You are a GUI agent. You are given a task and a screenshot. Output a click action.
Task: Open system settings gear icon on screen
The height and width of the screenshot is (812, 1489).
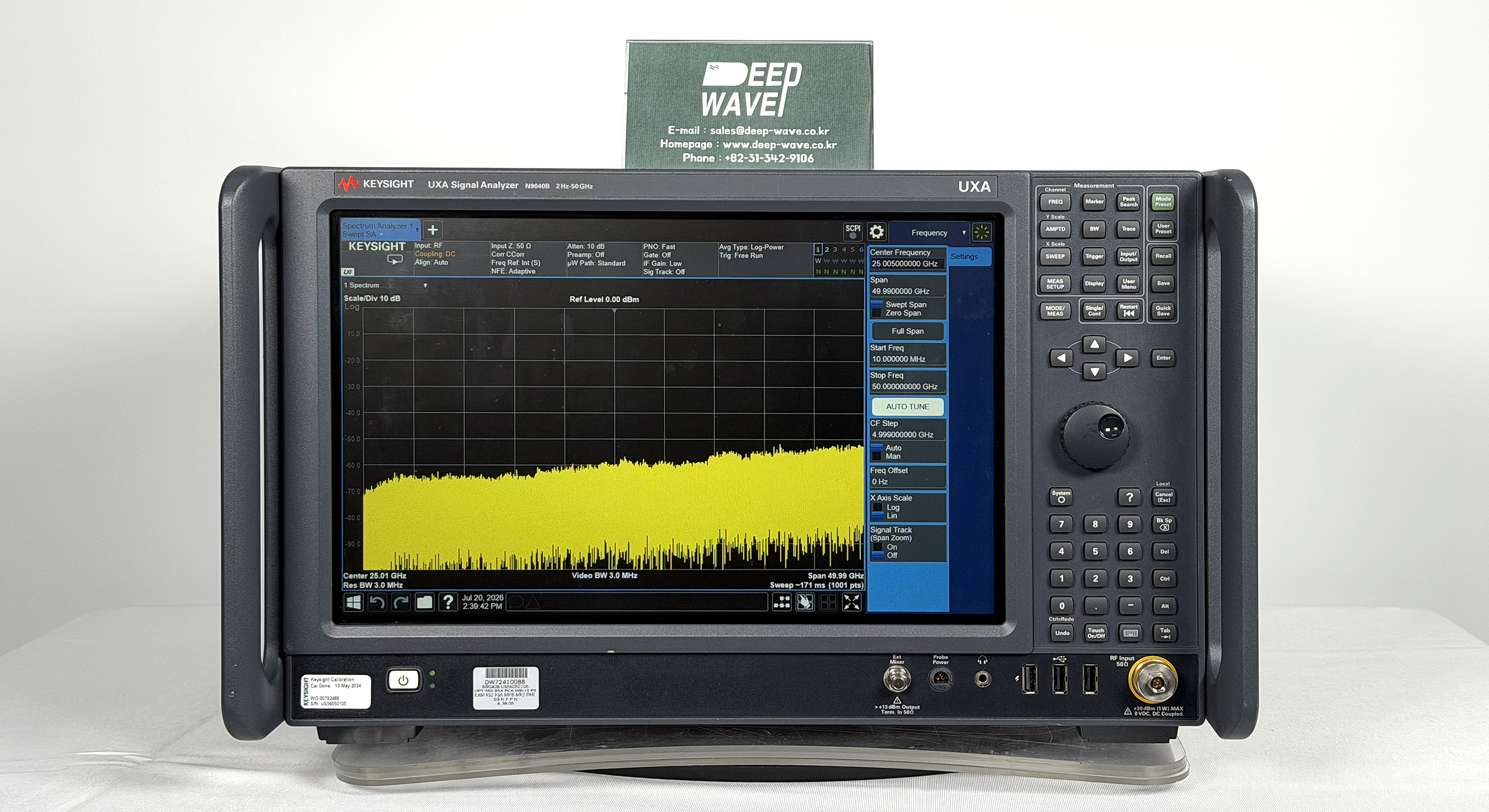(x=876, y=232)
